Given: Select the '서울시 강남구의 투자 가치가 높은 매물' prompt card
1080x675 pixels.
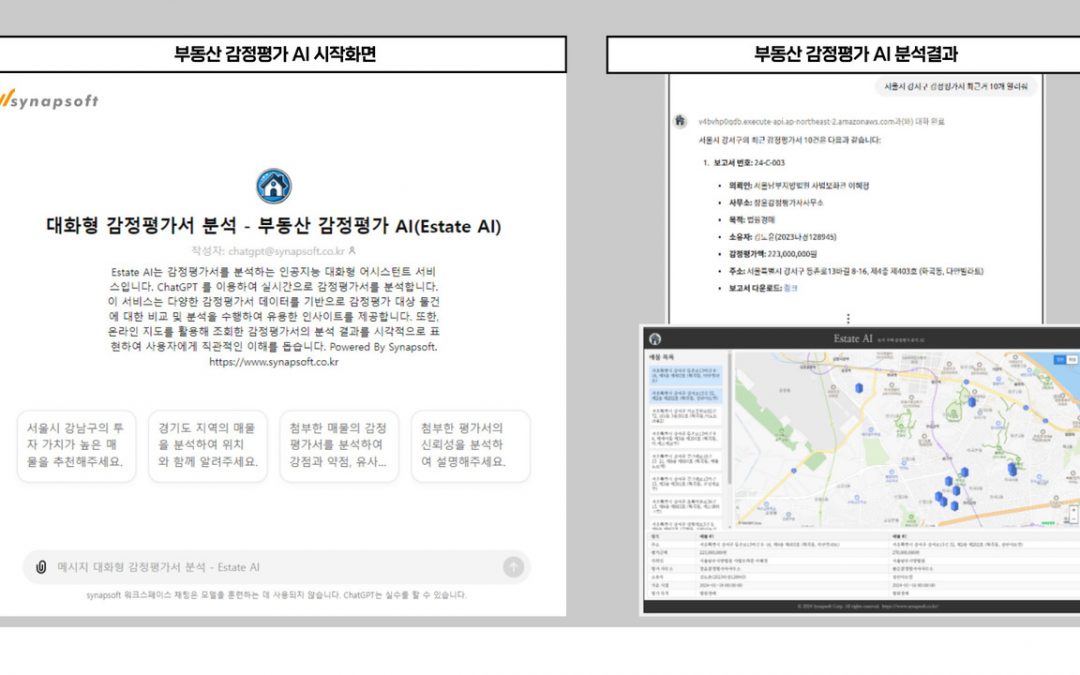Looking at the screenshot, I should [76, 446].
